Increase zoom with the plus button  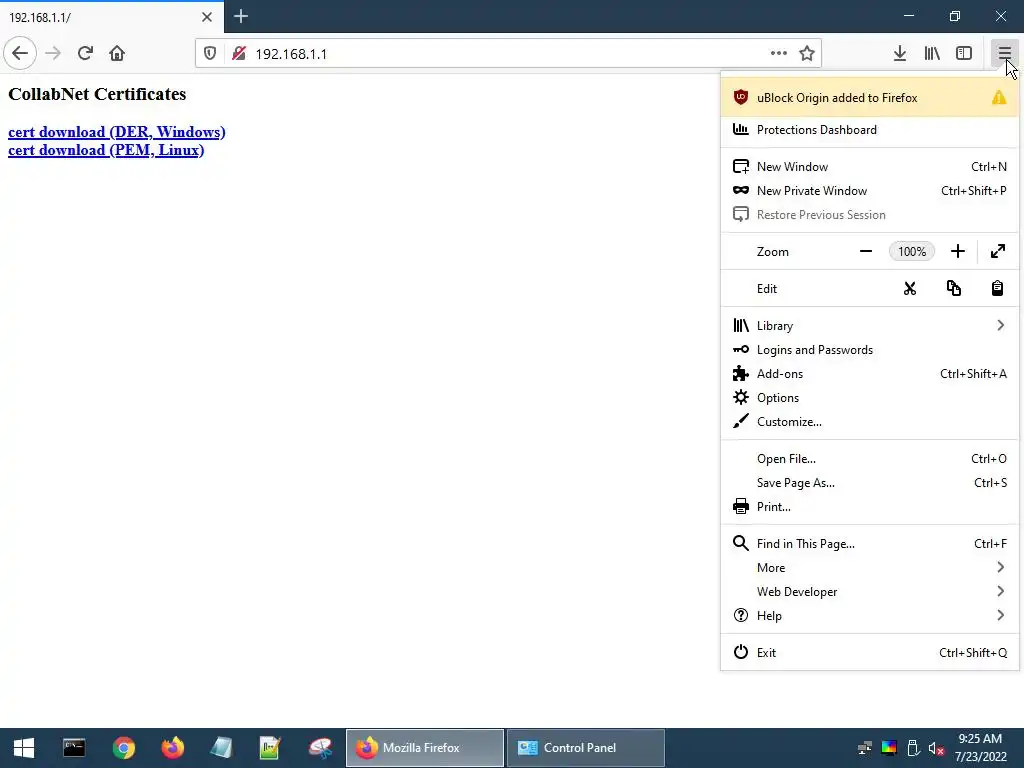pyautogui.click(x=957, y=251)
